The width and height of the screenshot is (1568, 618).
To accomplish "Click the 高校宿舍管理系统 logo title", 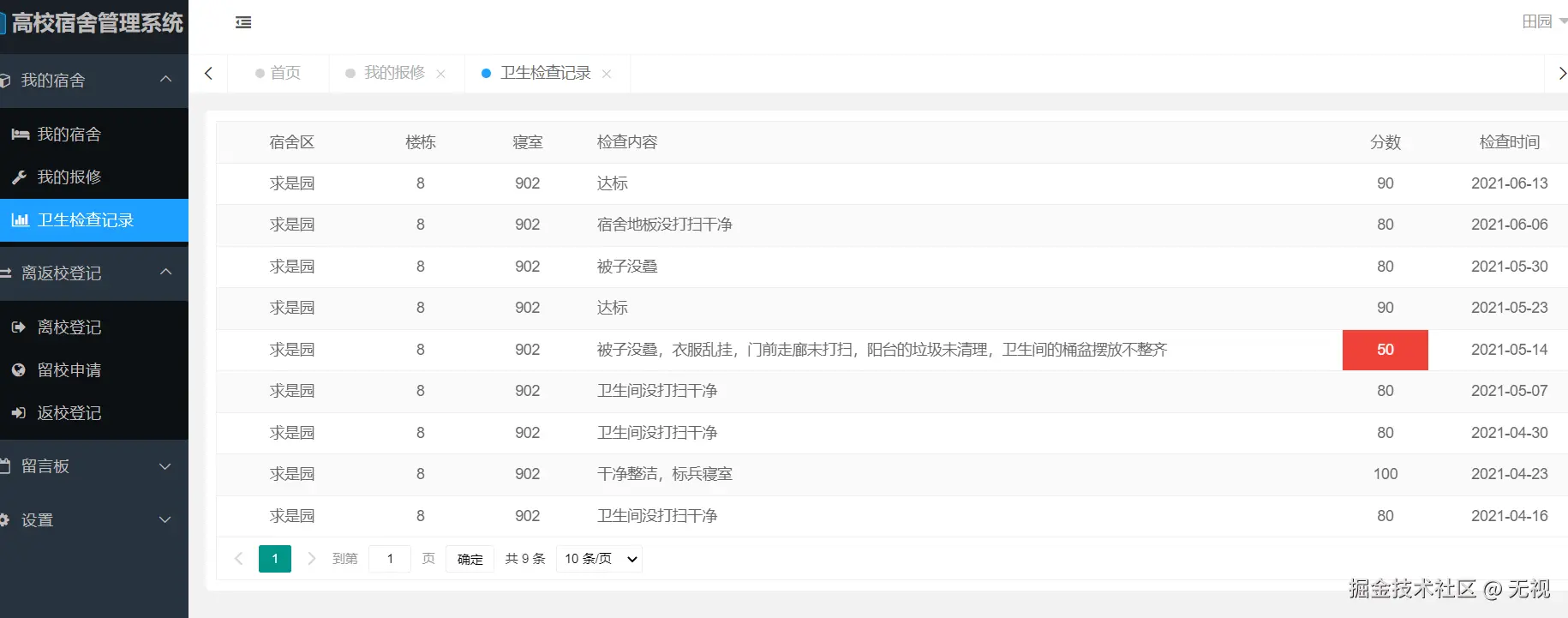I will click(x=96, y=23).
